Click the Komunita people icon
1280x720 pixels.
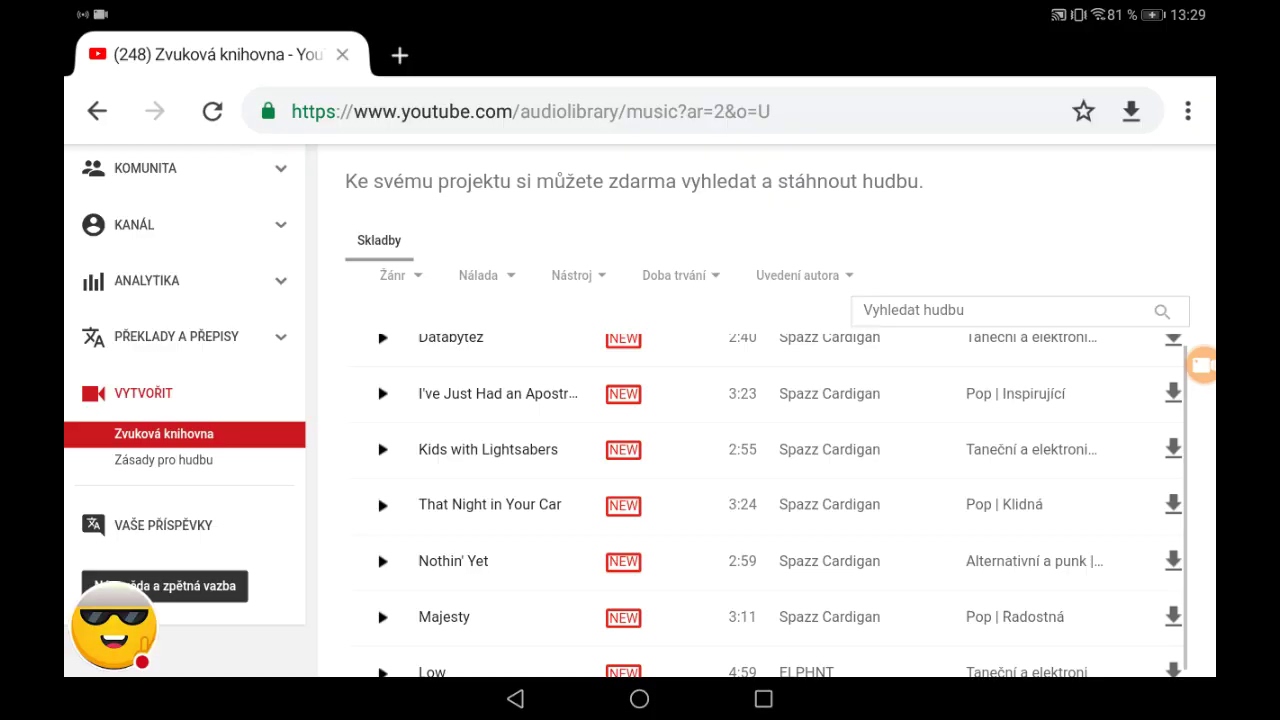(93, 168)
